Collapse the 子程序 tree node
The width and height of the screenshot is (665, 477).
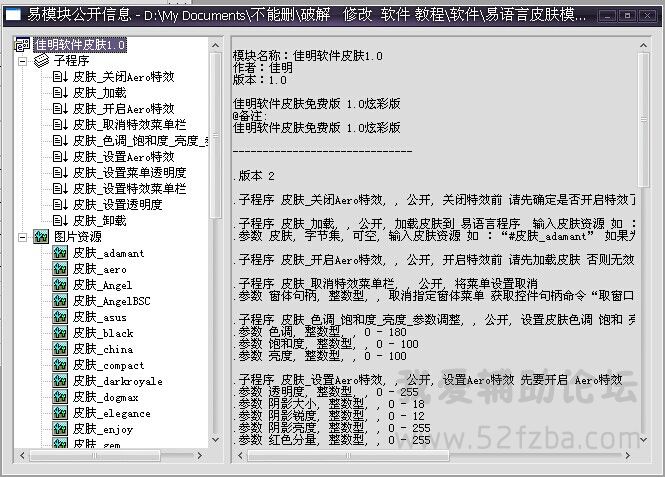[x=23, y=61]
